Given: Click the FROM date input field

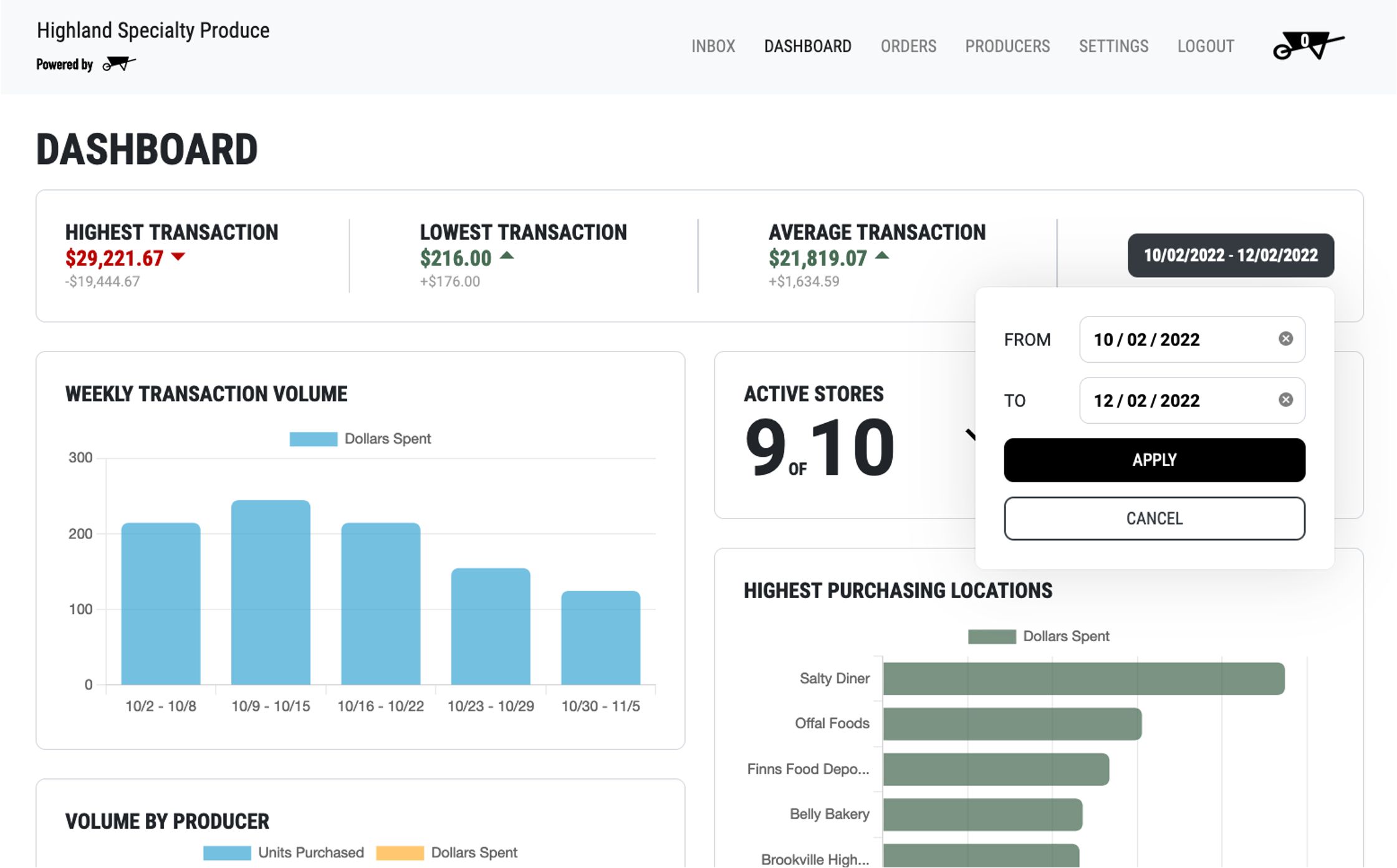Looking at the screenshot, I should click(x=1192, y=339).
